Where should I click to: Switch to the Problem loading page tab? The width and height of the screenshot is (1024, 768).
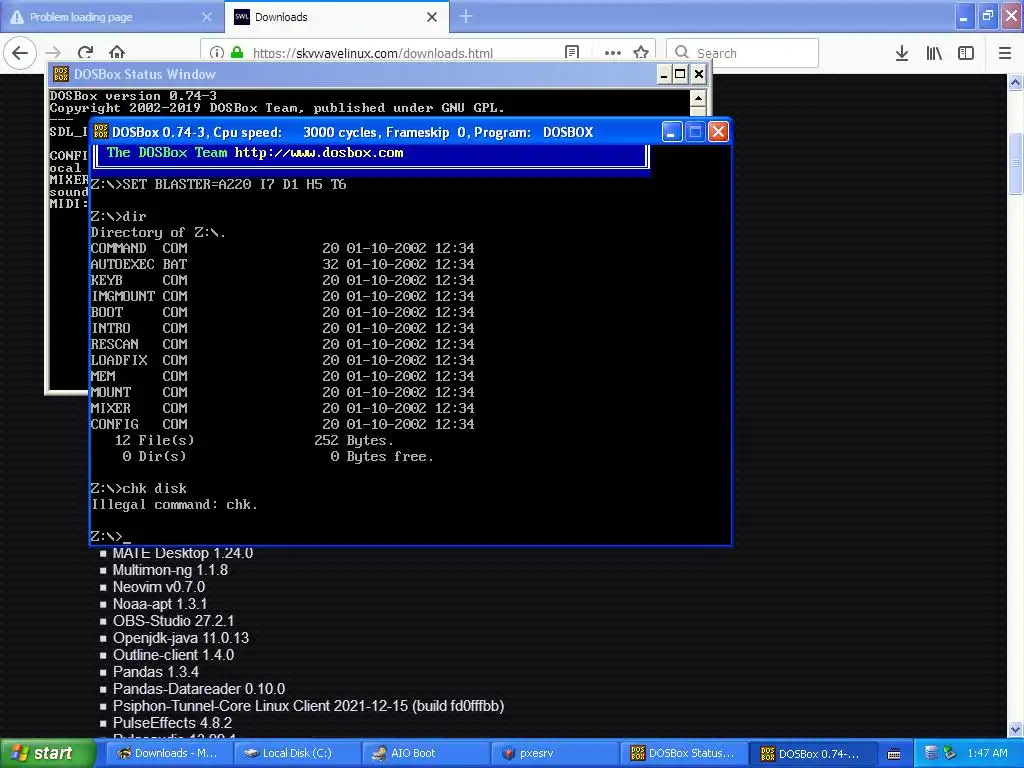pos(112,17)
